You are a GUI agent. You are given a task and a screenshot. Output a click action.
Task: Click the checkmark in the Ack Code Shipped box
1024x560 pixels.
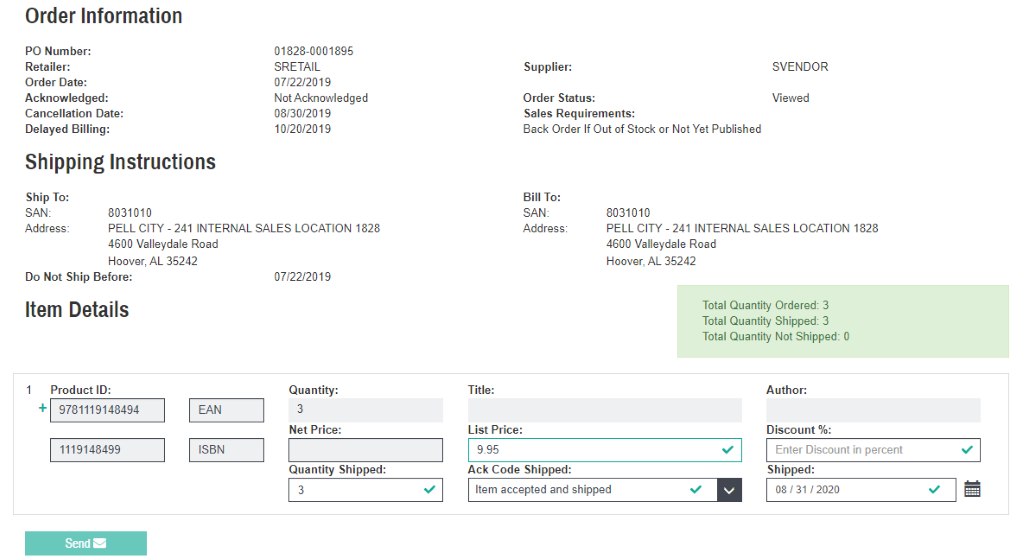click(696, 490)
